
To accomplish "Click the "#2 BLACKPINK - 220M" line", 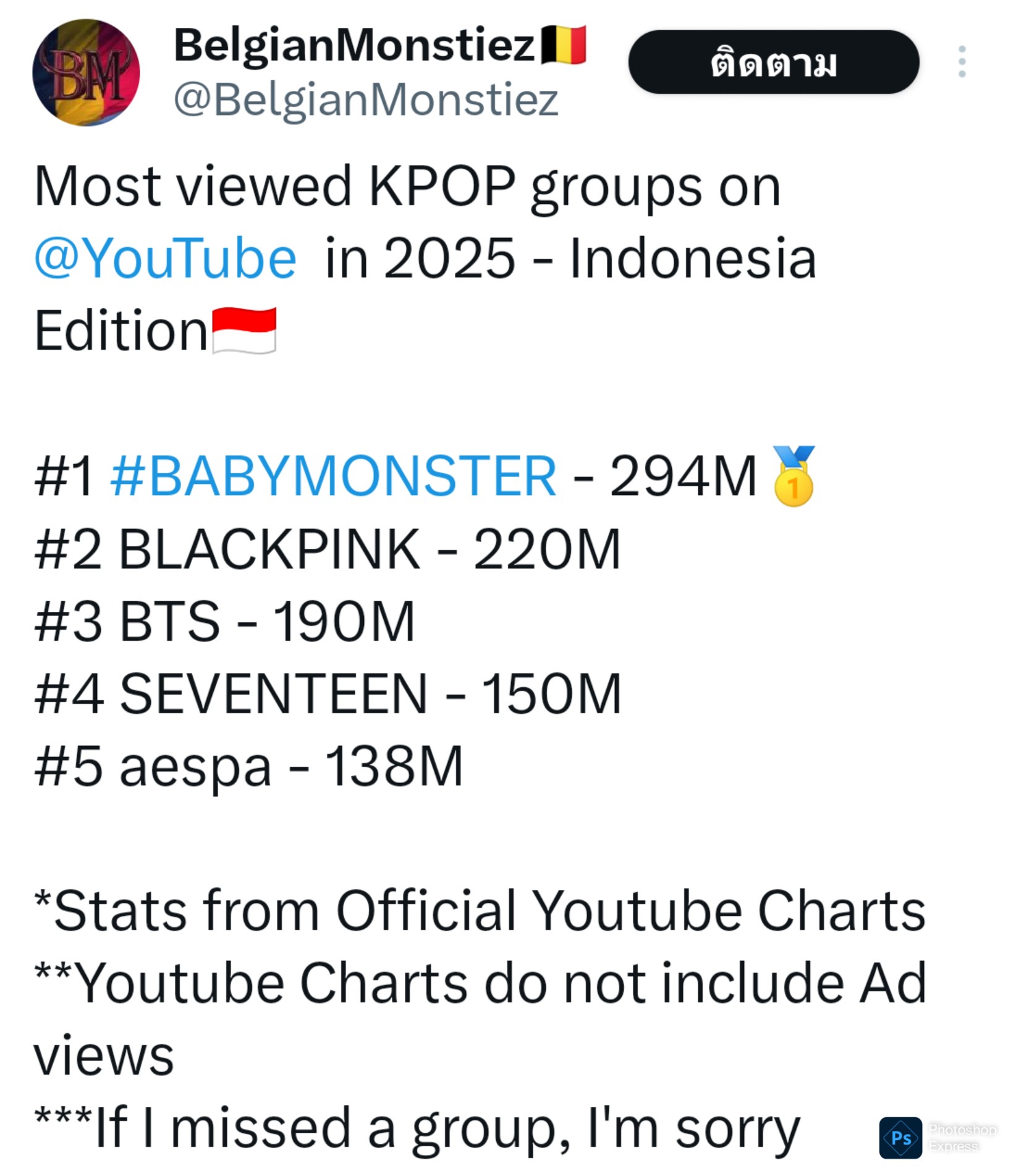I will pyautogui.click(x=328, y=549).
